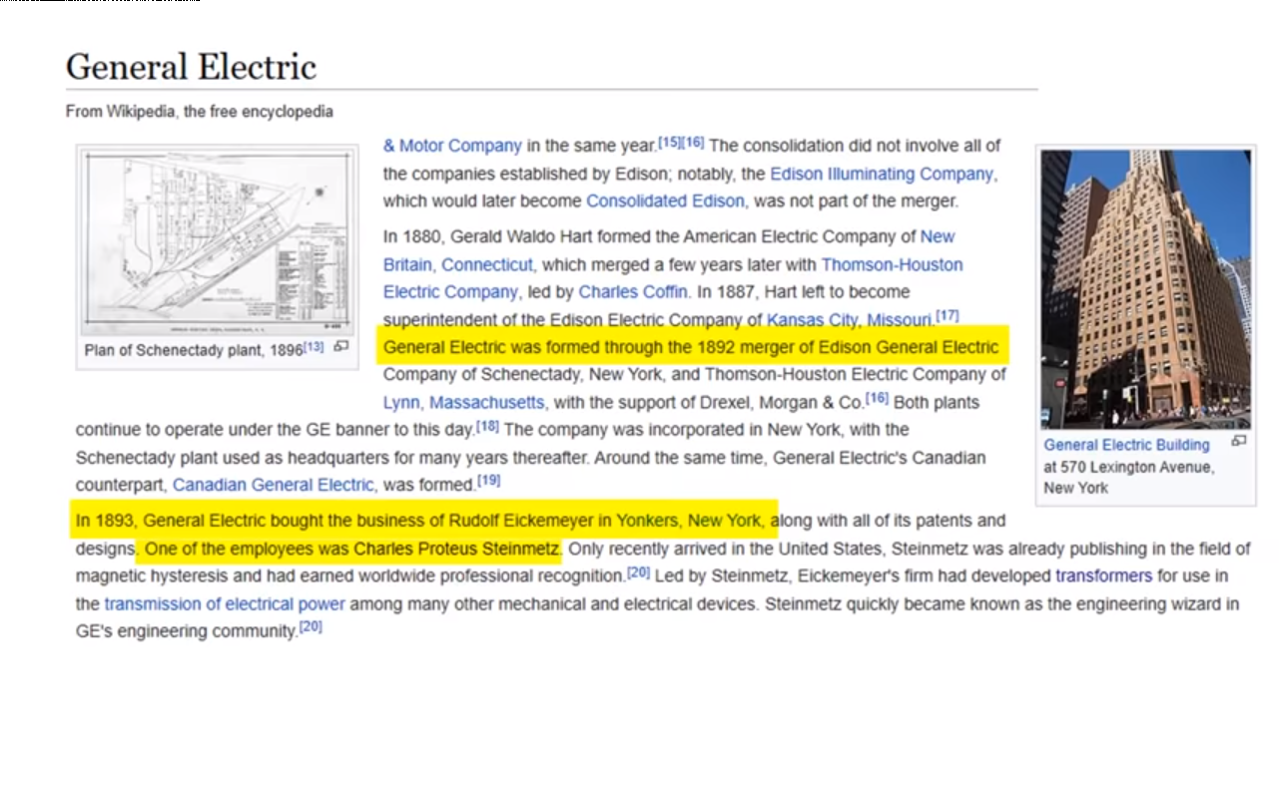This screenshot has height=800, width=1280.
Task: Jump to citation [18]
Action: pos(488,426)
